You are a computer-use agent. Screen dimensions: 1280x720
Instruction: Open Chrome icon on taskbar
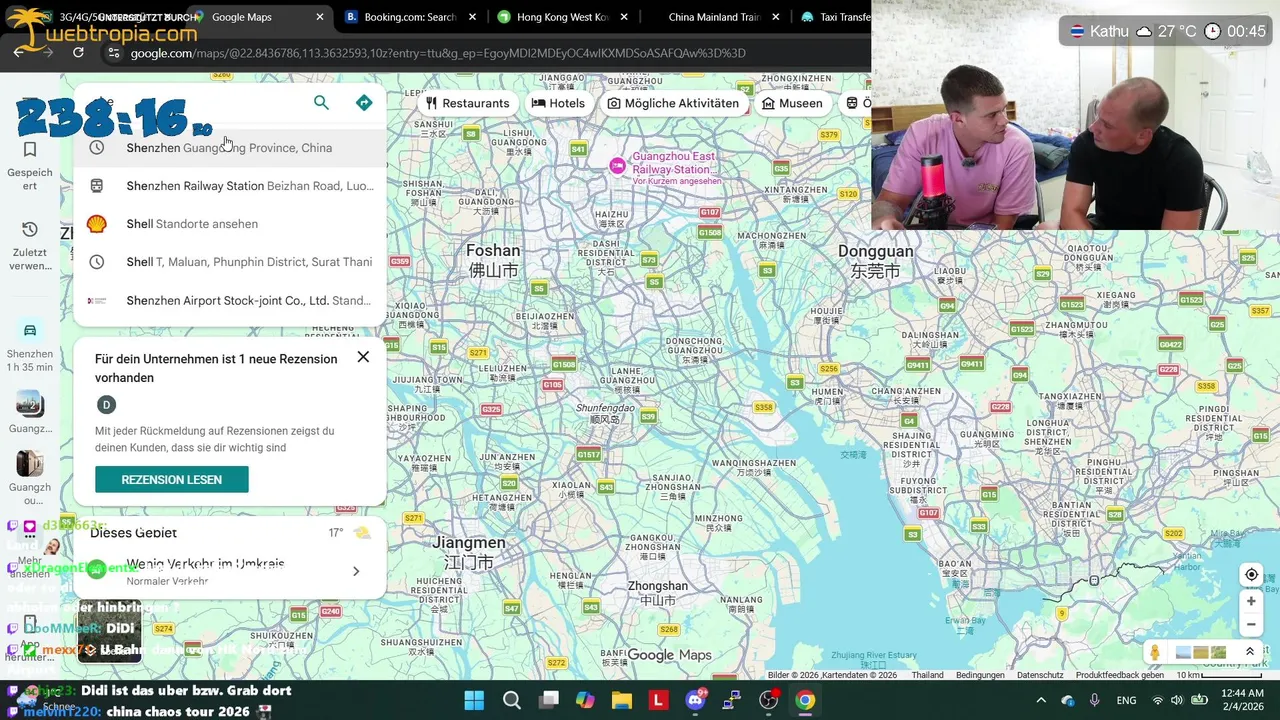coord(805,700)
